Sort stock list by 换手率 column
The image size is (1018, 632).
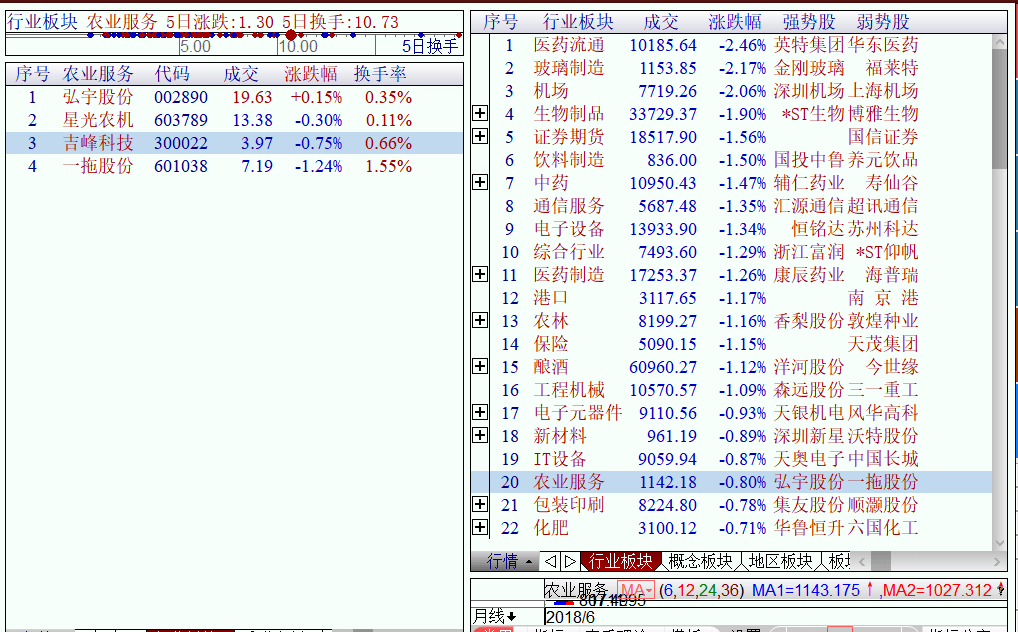coord(380,74)
